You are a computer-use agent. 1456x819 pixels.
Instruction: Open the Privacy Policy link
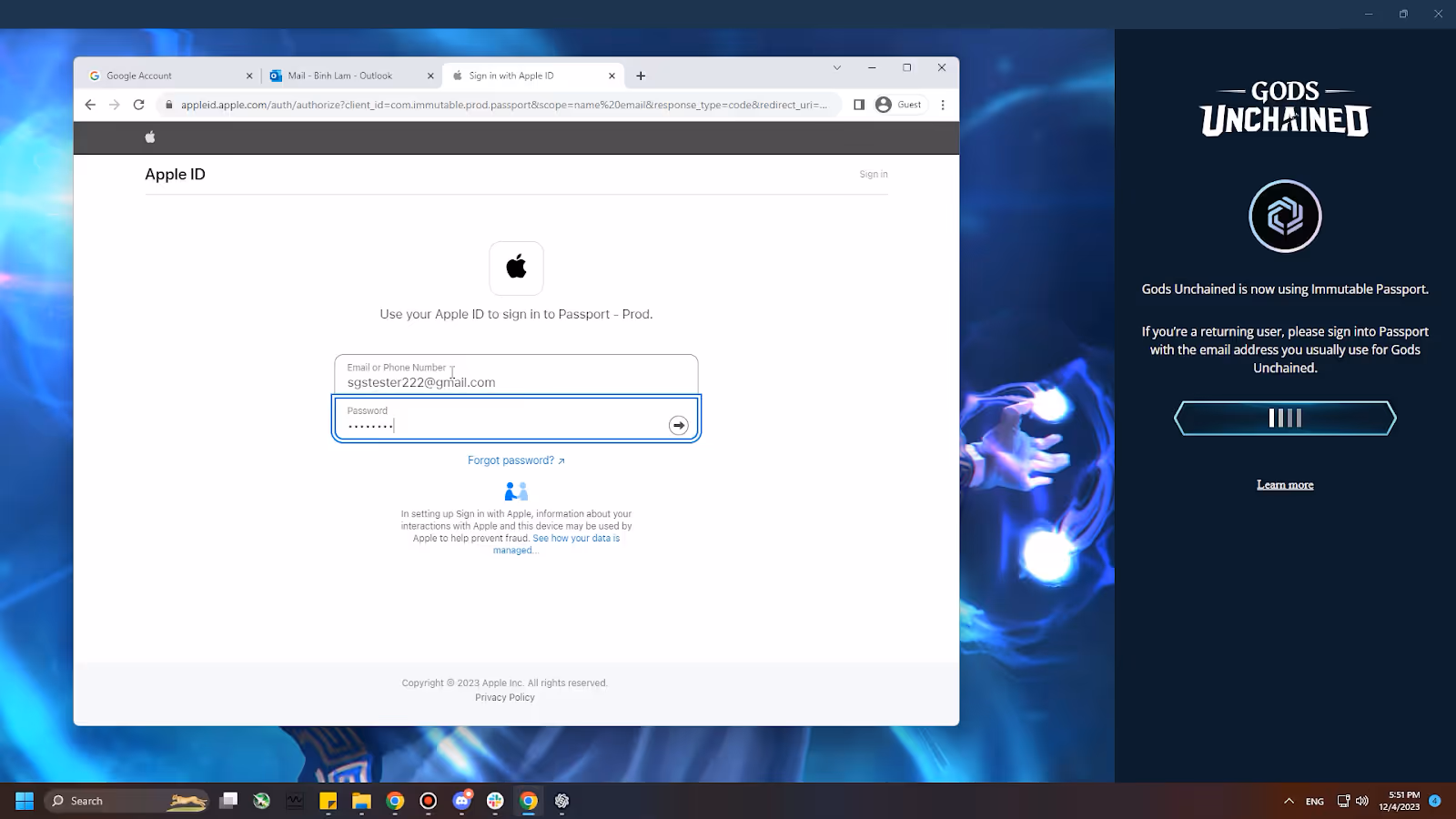(505, 698)
